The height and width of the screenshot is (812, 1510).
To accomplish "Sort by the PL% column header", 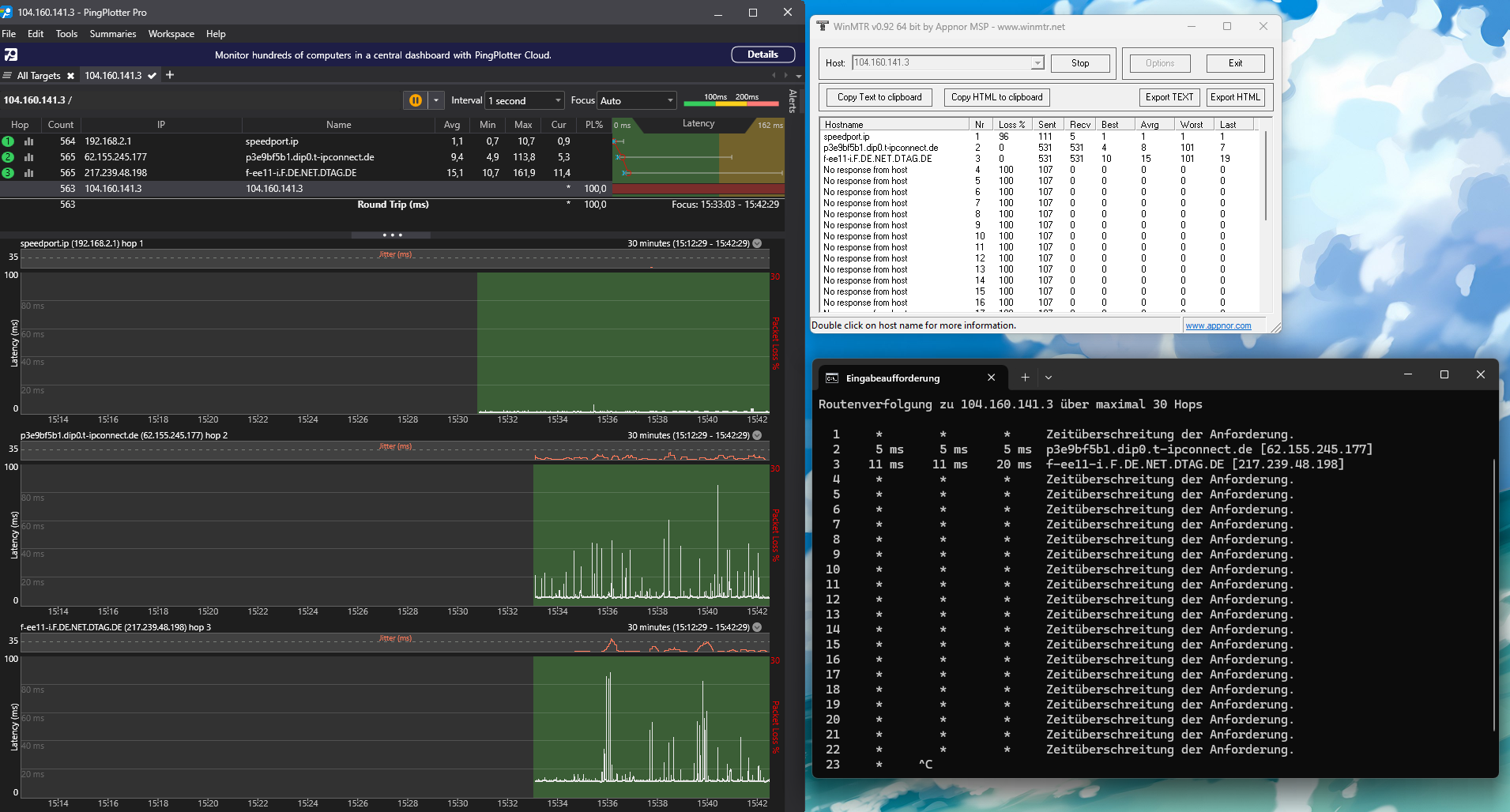I will coord(594,125).
